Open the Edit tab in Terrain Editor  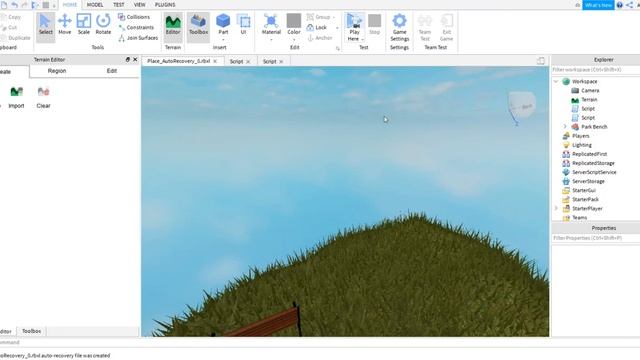pyautogui.click(x=112, y=71)
